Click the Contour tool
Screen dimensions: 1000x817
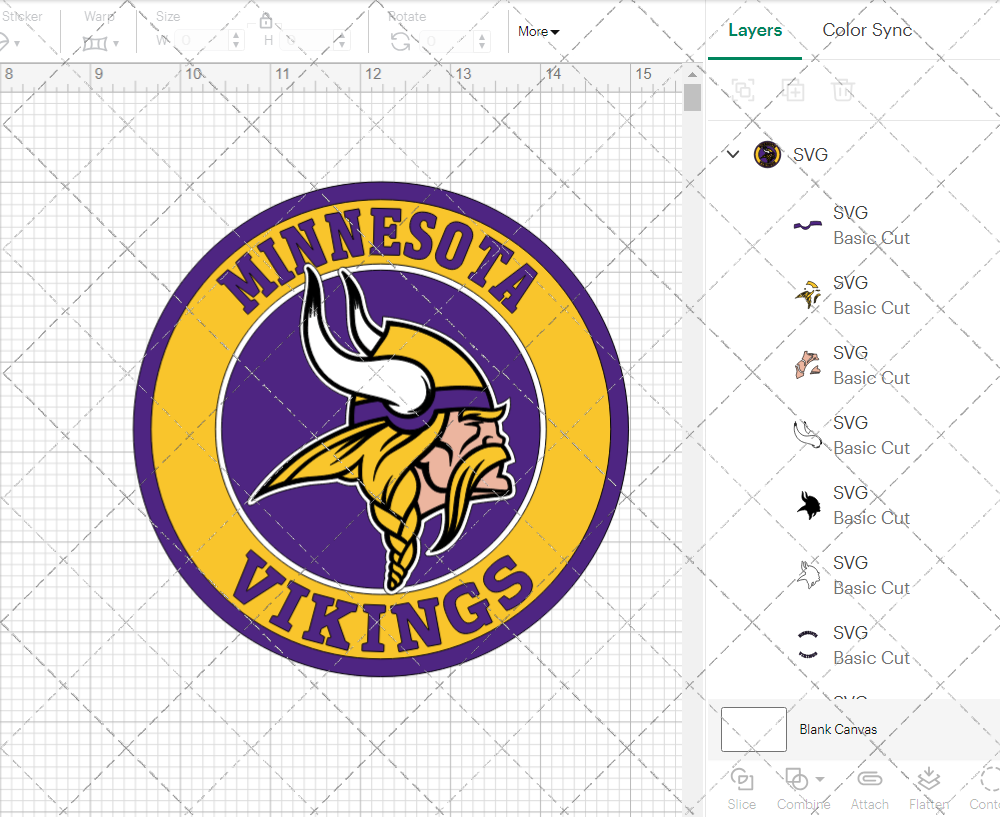pos(985,790)
